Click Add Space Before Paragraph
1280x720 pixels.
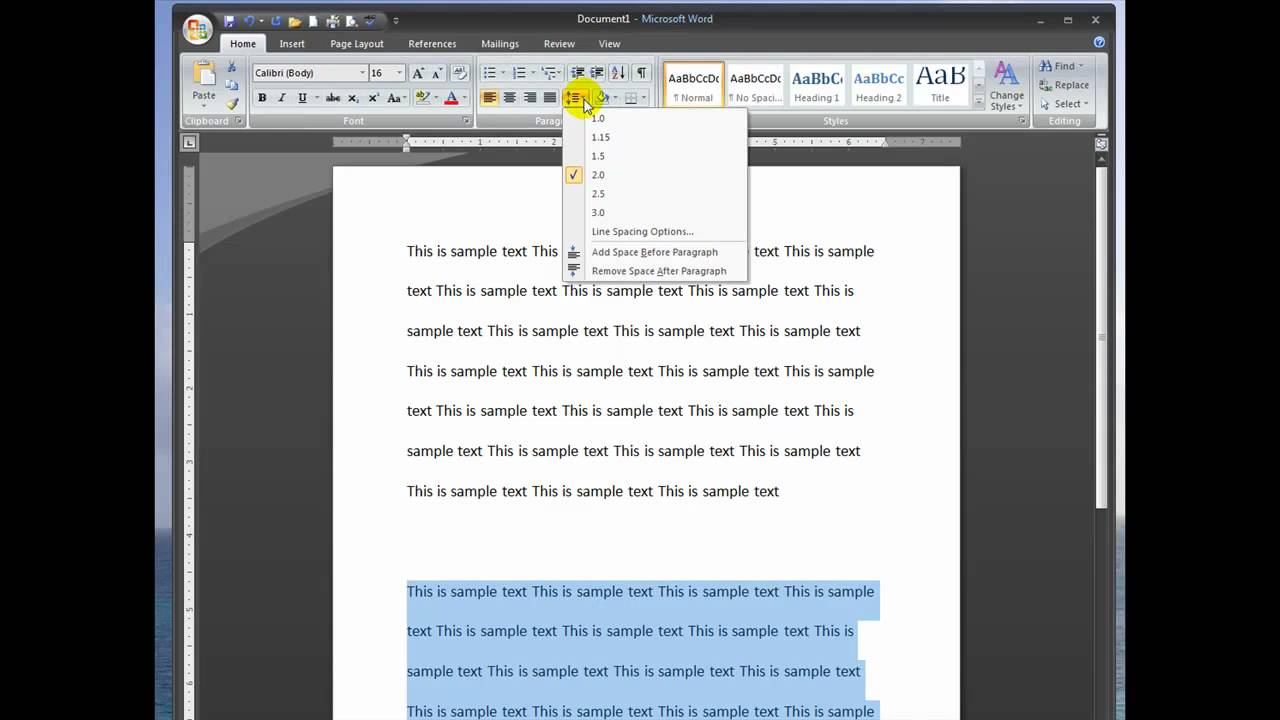coord(655,252)
